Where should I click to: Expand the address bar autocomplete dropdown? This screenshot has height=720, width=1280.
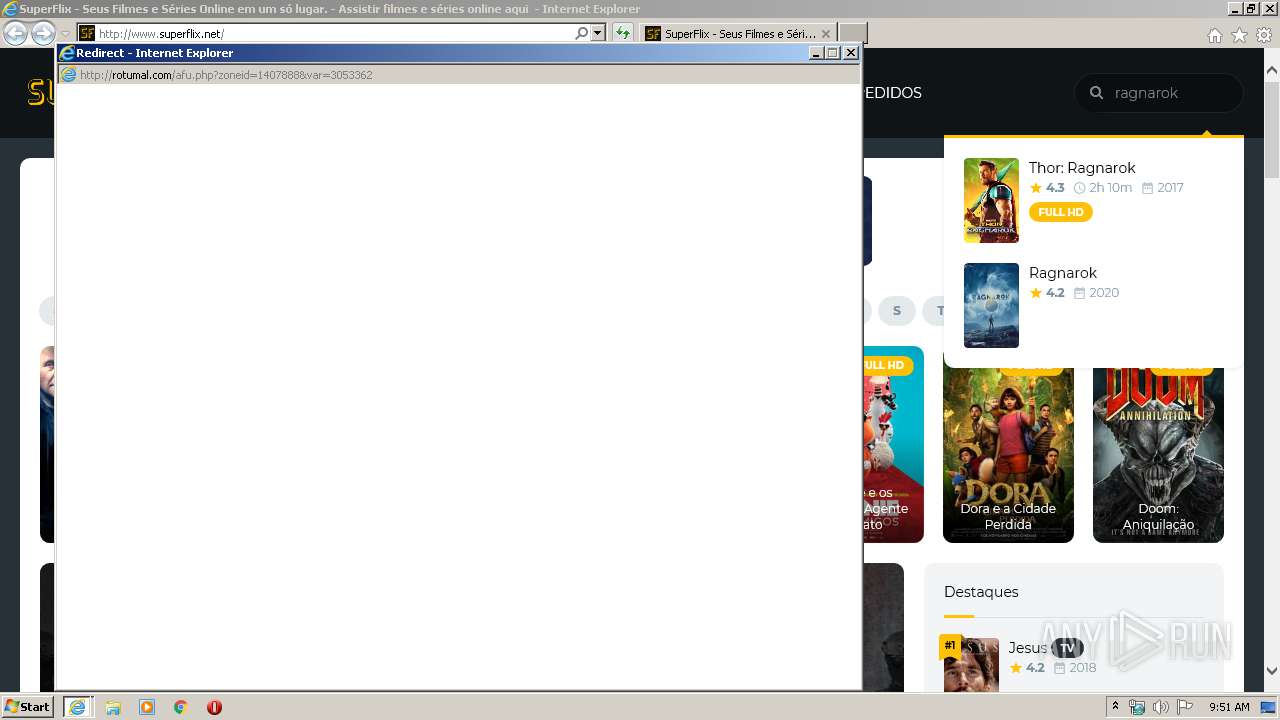click(x=598, y=33)
